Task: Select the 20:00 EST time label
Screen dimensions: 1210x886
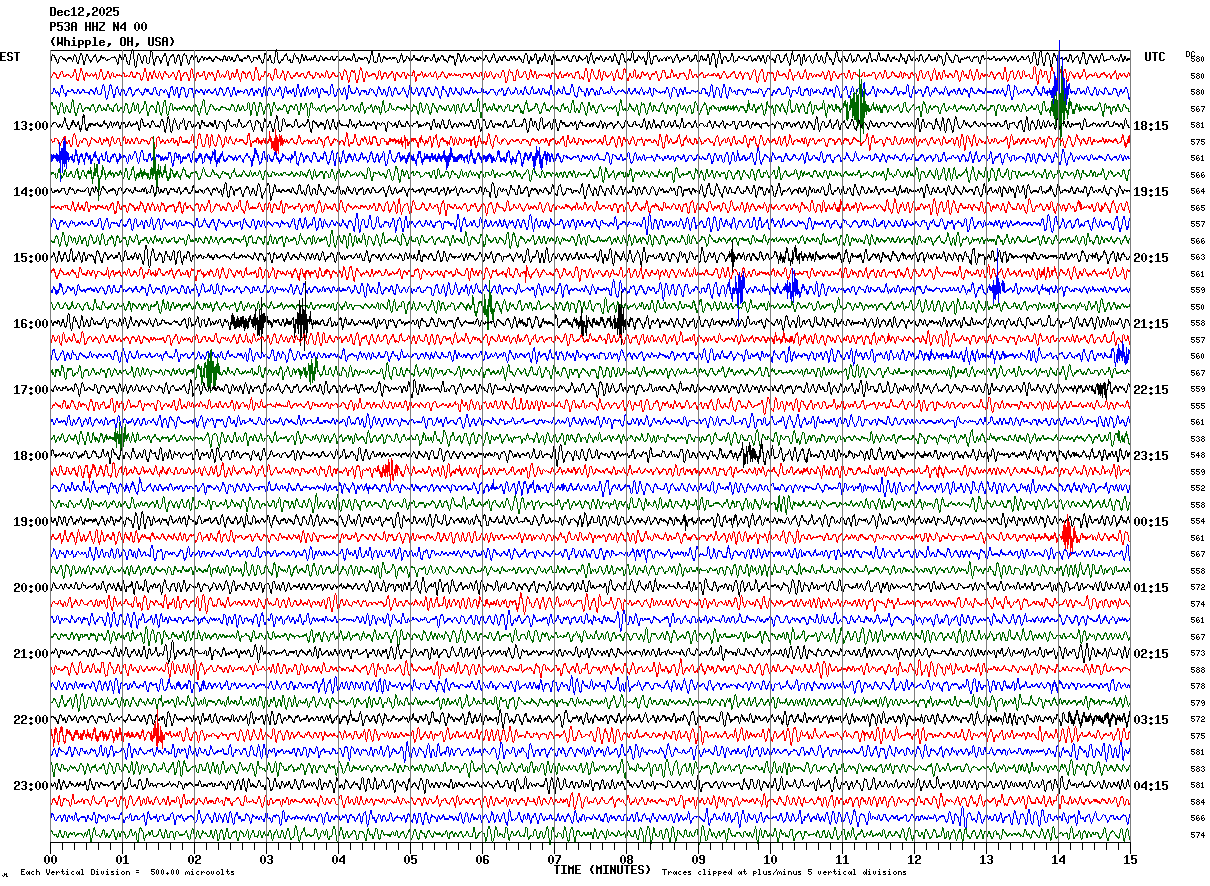Action: click(x=30, y=588)
